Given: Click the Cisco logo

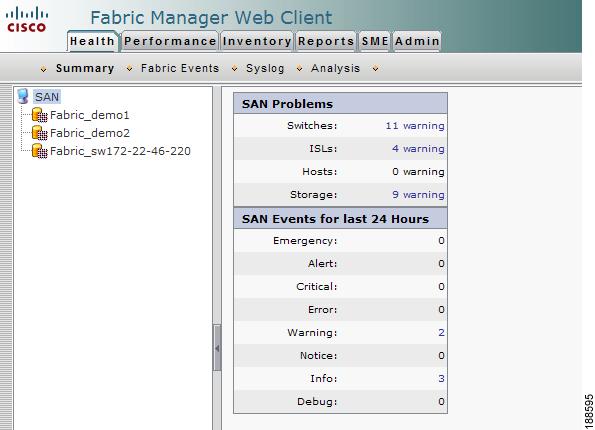Looking at the screenshot, I should [27, 20].
